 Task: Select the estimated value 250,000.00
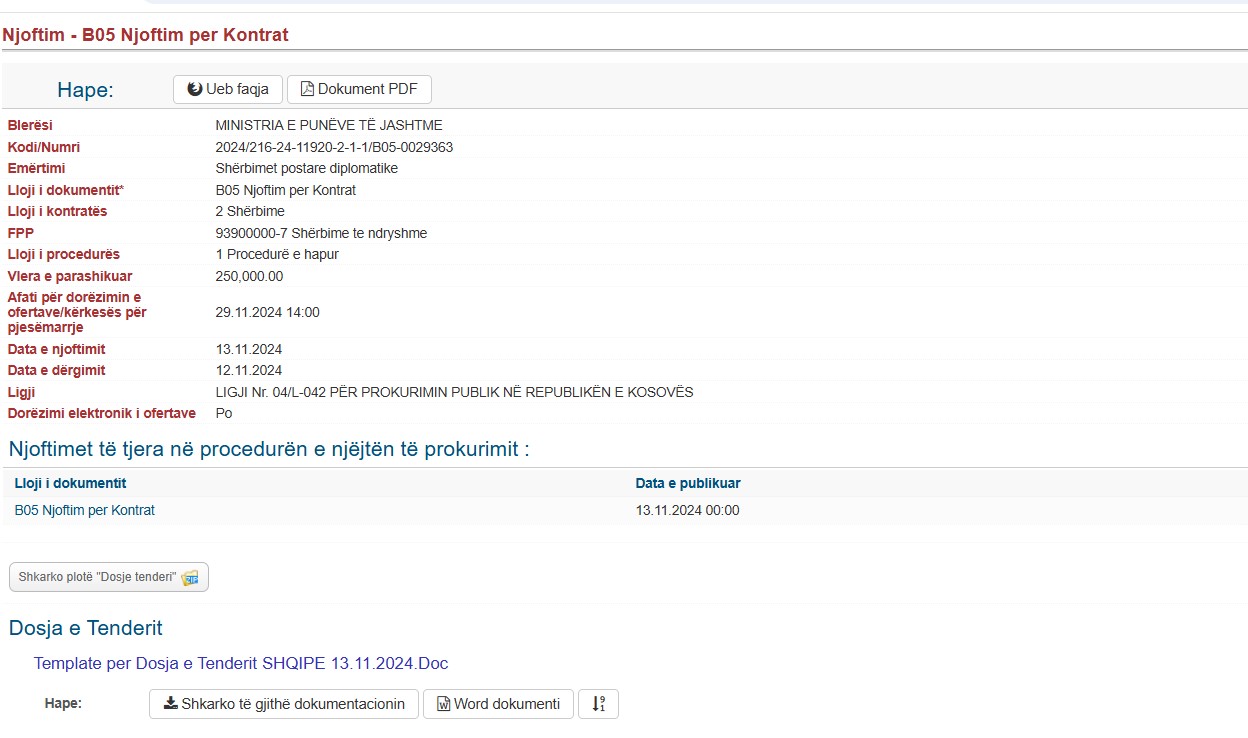pos(249,276)
